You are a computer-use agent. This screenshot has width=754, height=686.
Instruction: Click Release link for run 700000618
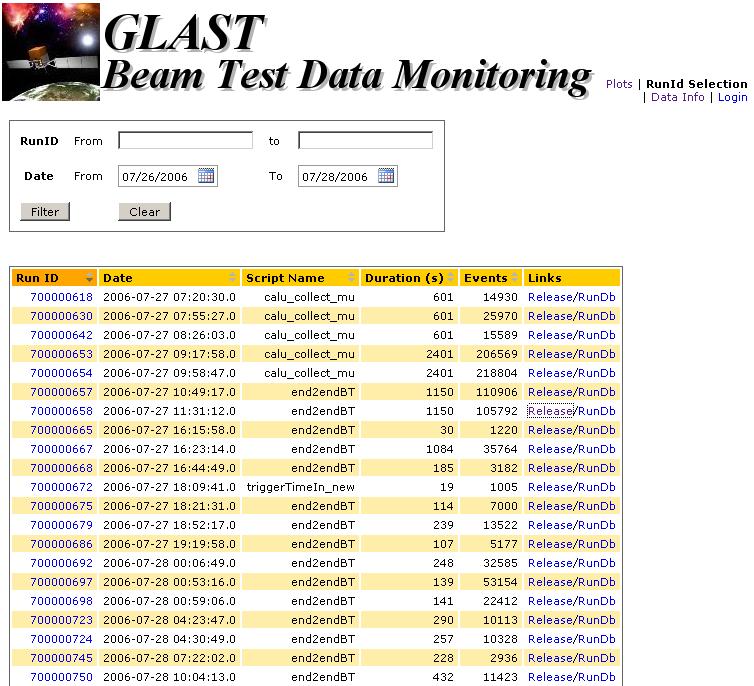pos(550,297)
